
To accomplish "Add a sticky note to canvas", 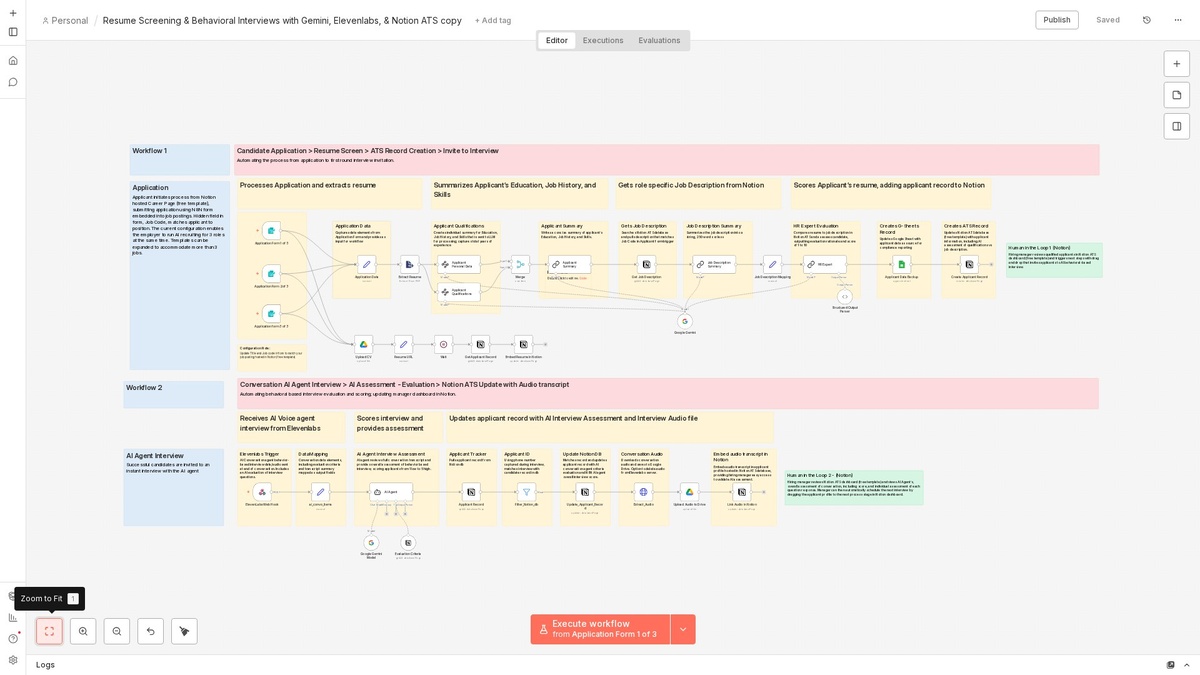I will [1176, 95].
